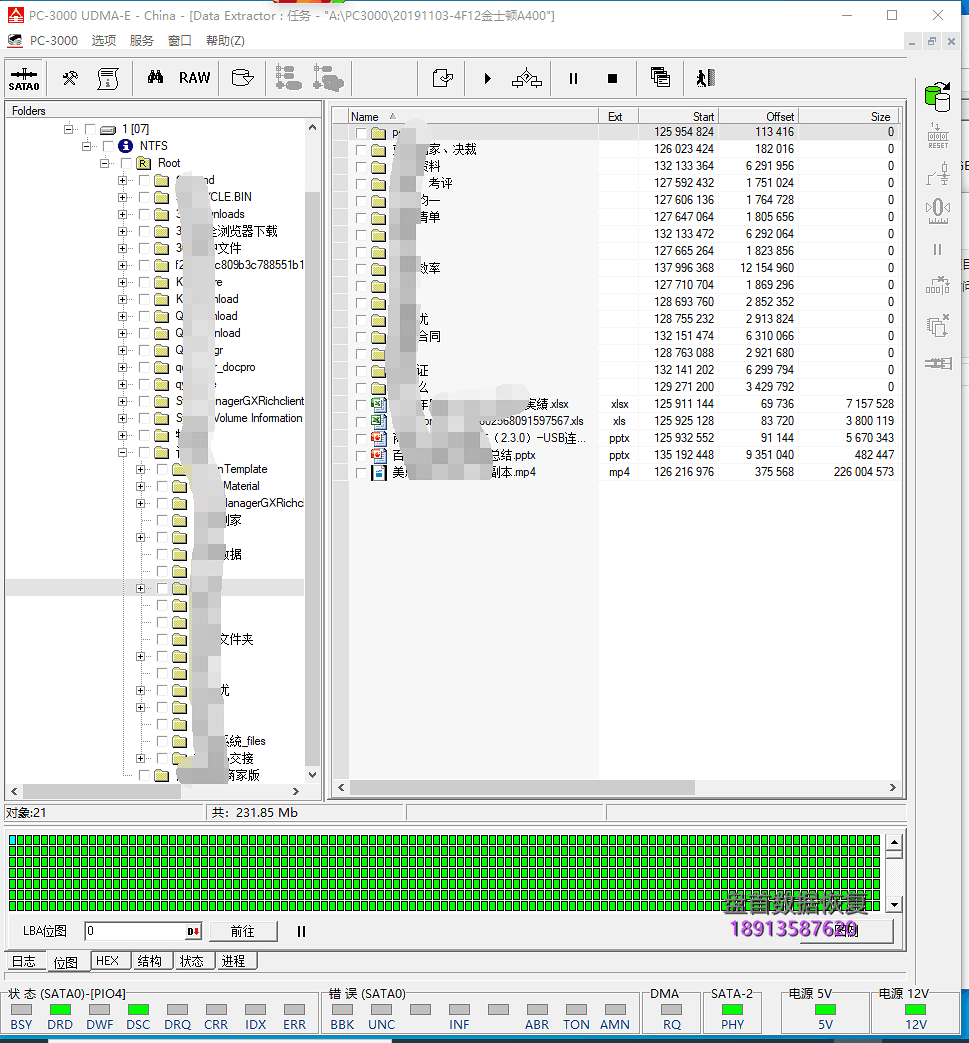Click the 前往 go-to button

(243, 931)
